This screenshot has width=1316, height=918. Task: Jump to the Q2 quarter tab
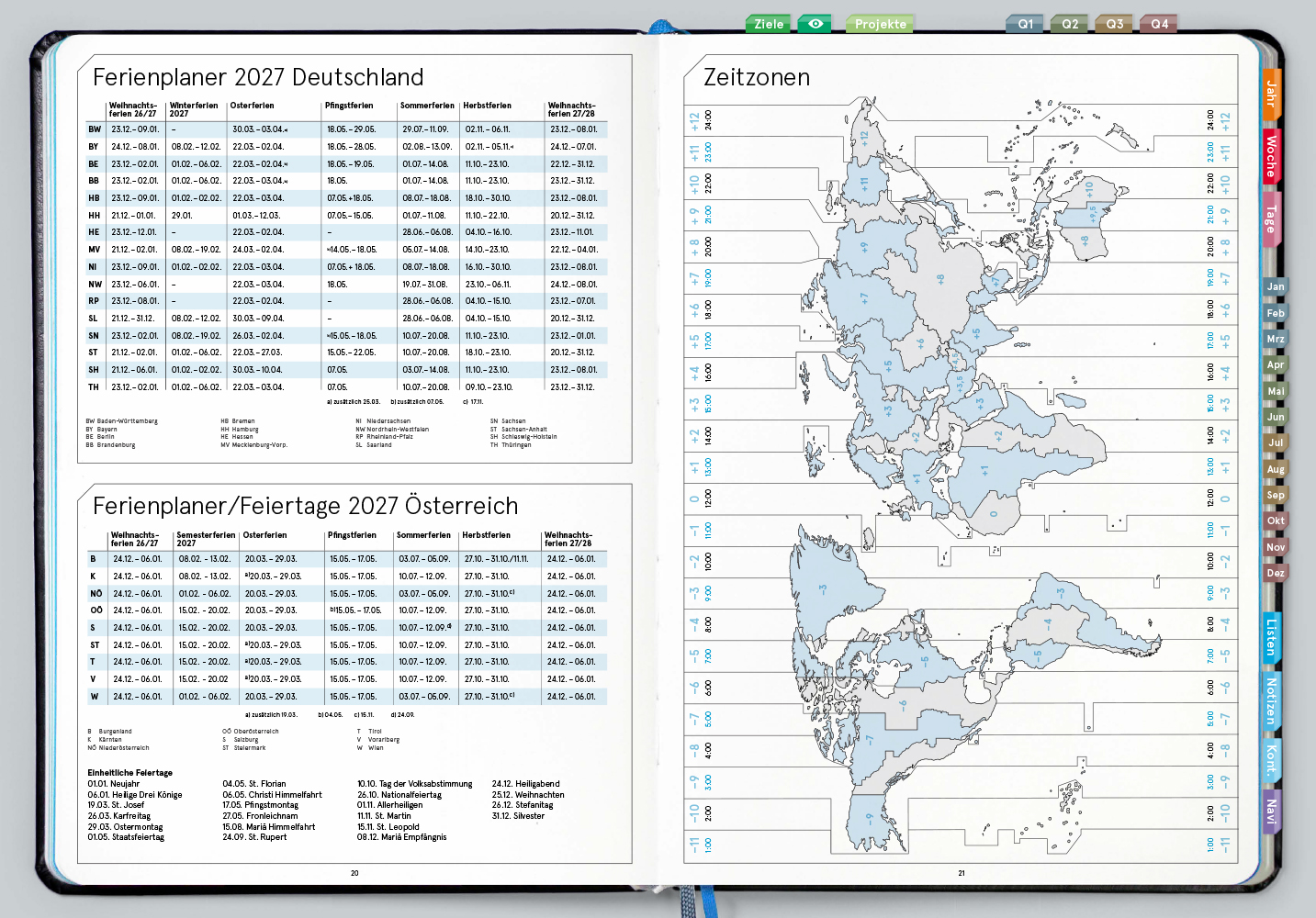point(1070,24)
